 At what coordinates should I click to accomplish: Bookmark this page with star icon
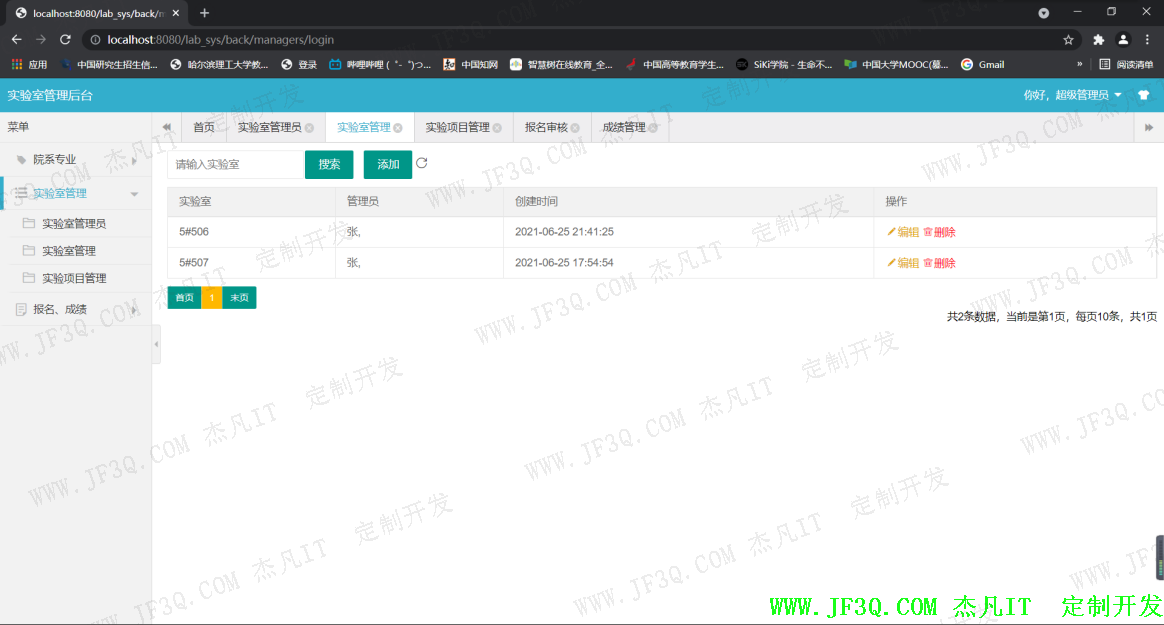pyautogui.click(x=1068, y=40)
